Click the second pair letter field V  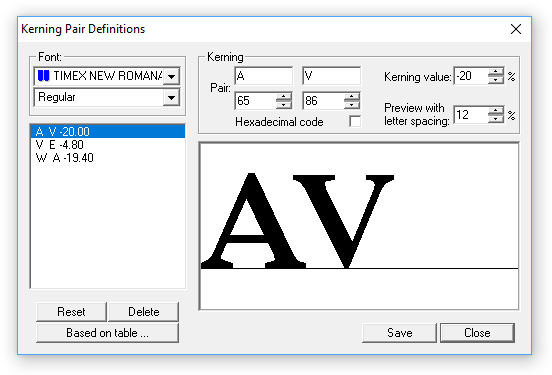pyautogui.click(x=331, y=76)
